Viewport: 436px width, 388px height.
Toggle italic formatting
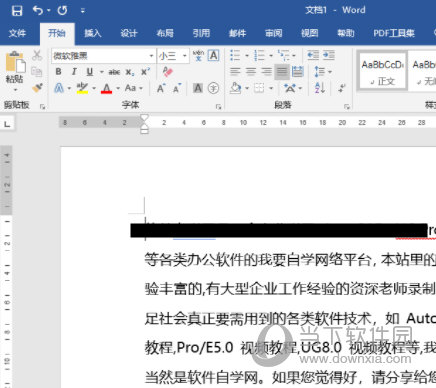[x=74, y=71]
